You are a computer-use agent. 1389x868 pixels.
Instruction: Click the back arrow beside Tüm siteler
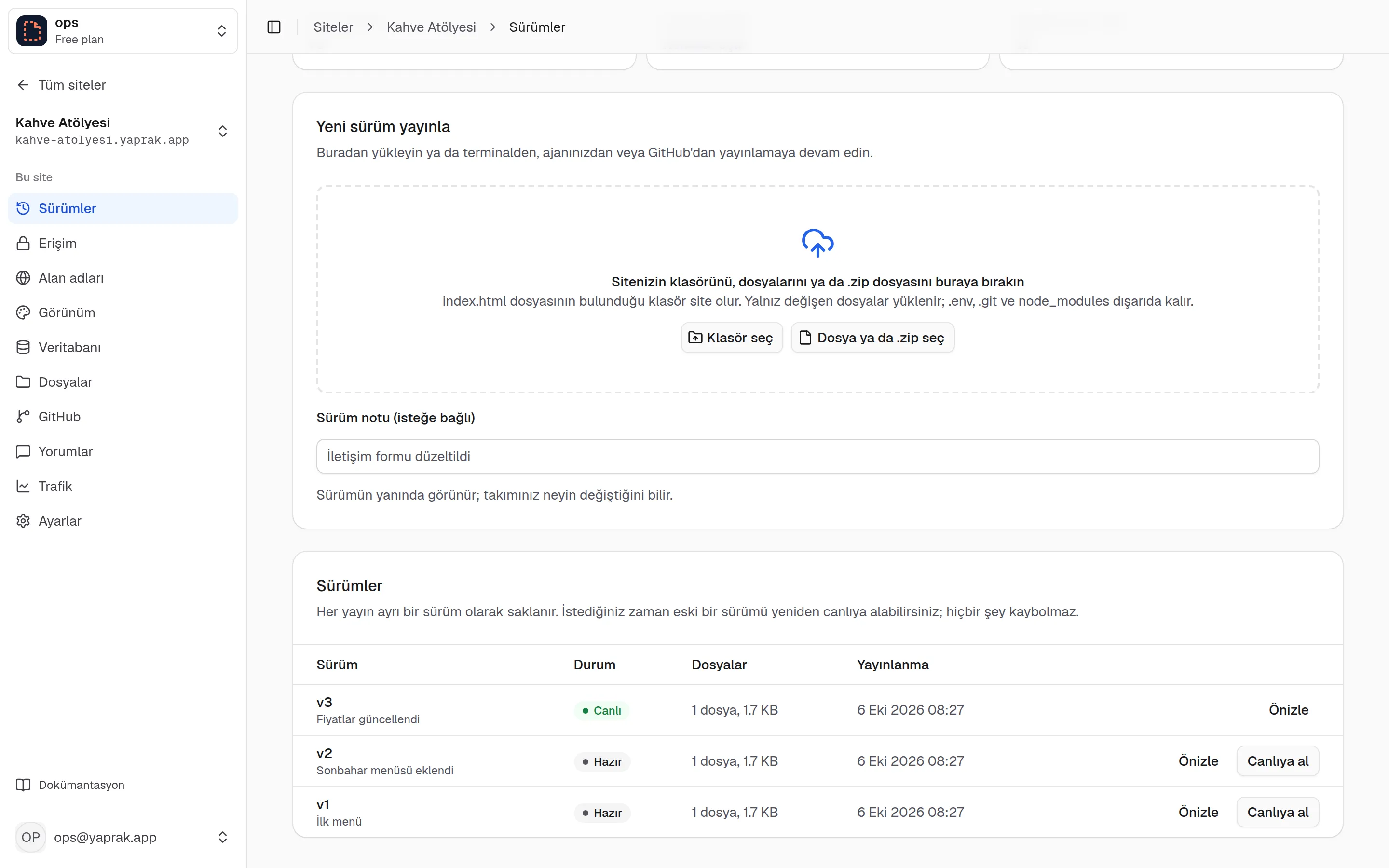click(x=23, y=85)
